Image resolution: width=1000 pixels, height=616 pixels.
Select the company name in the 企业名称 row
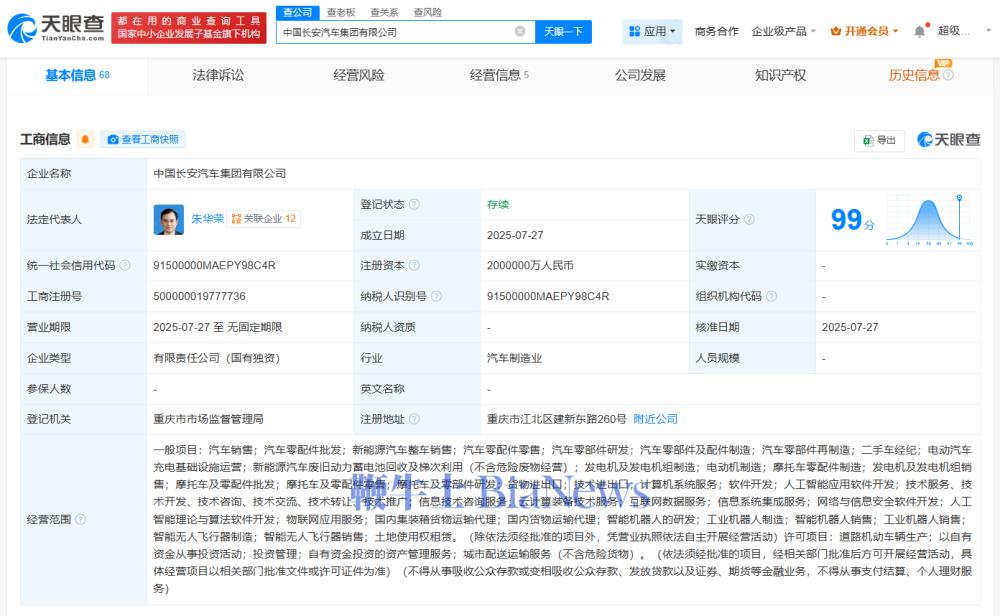click(219, 173)
